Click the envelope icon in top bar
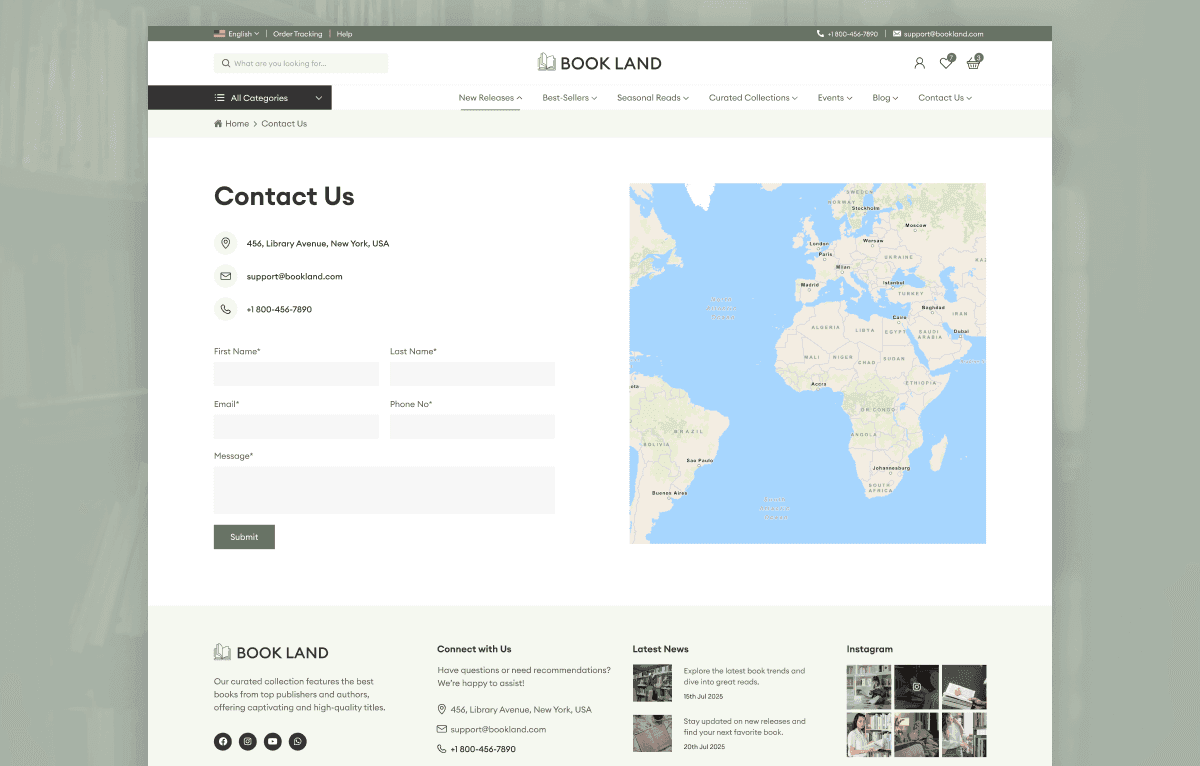This screenshot has width=1200, height=766. click(897, 34)
